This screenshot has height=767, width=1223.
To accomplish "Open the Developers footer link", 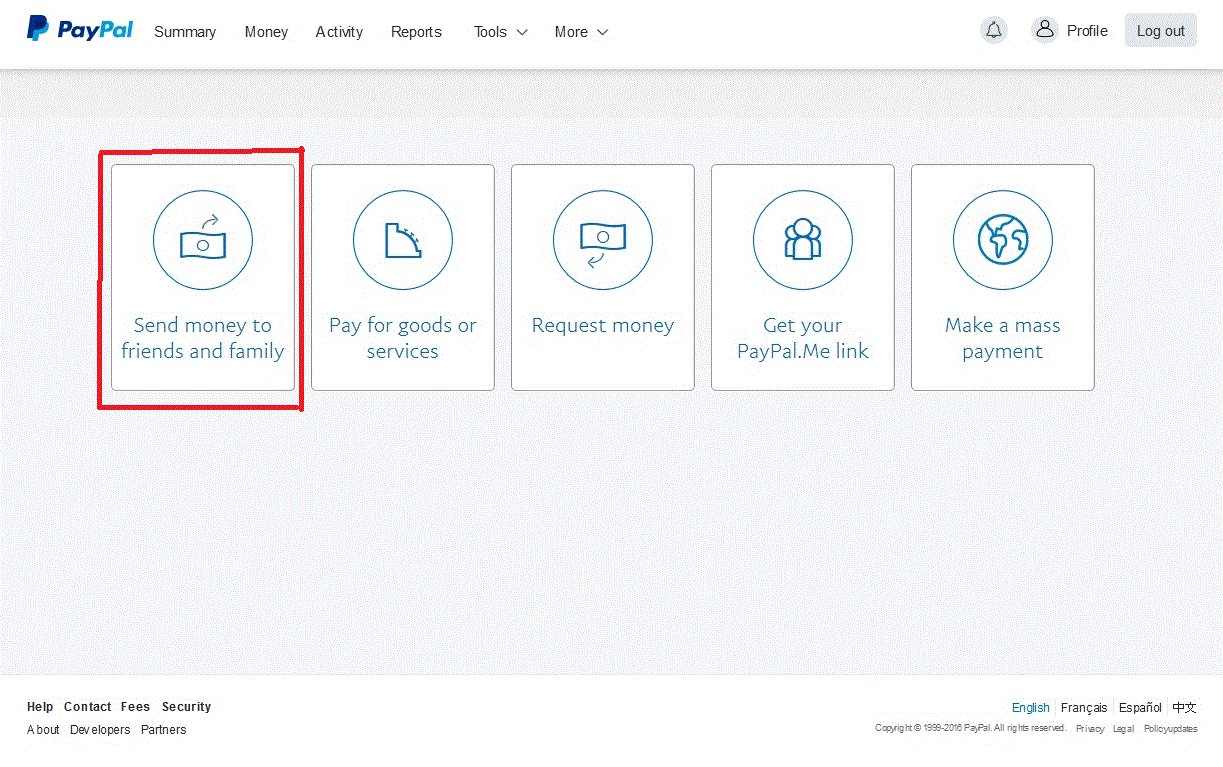I will click(x=100, y=730).
